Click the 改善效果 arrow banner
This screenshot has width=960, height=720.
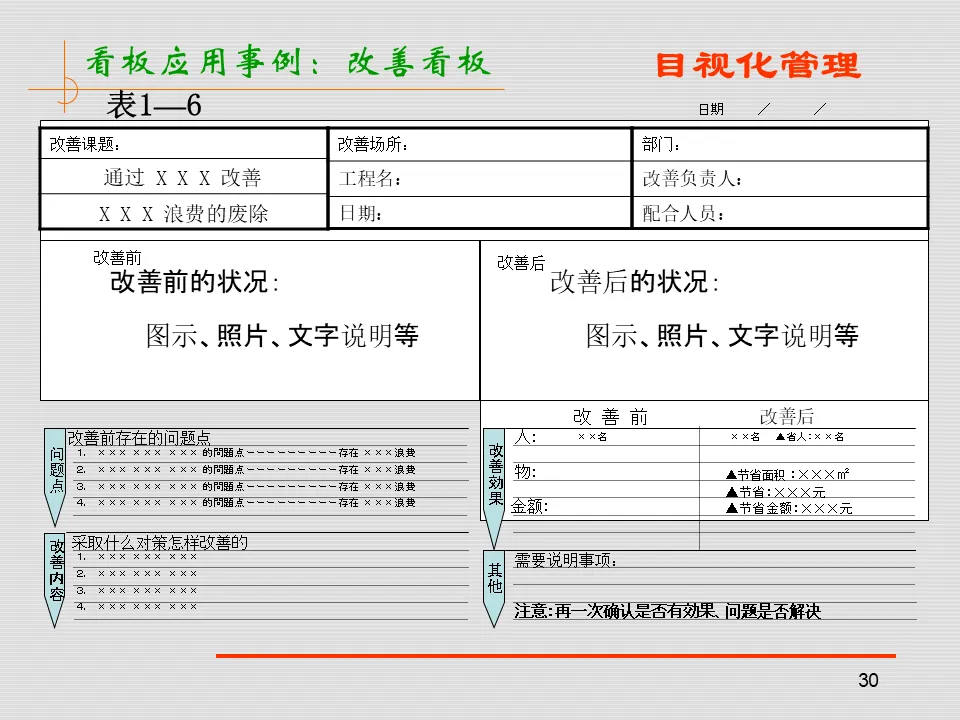point(495,488)
